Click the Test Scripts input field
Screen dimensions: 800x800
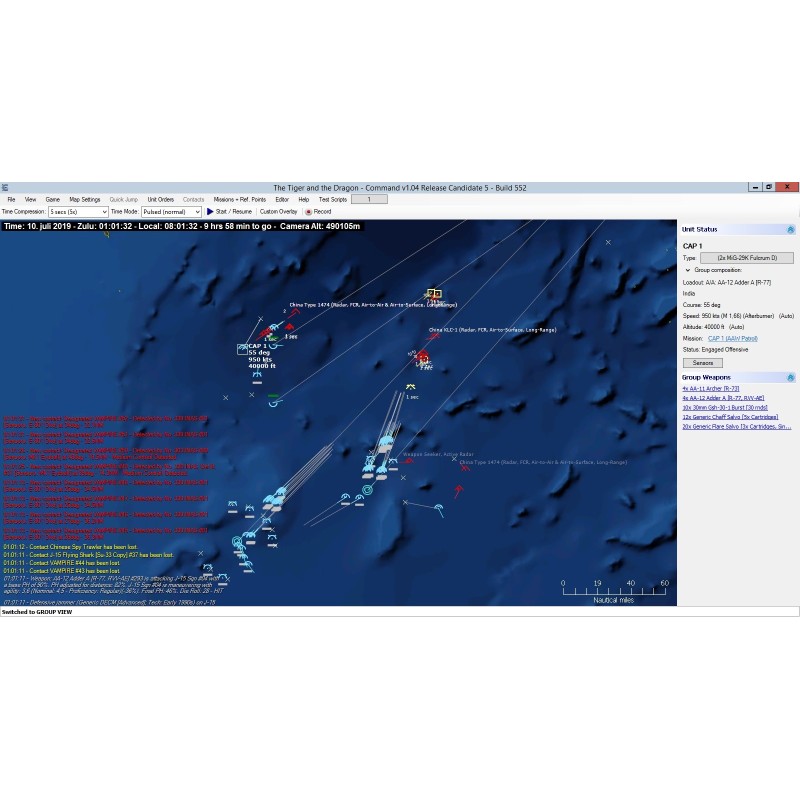point(368,200)
